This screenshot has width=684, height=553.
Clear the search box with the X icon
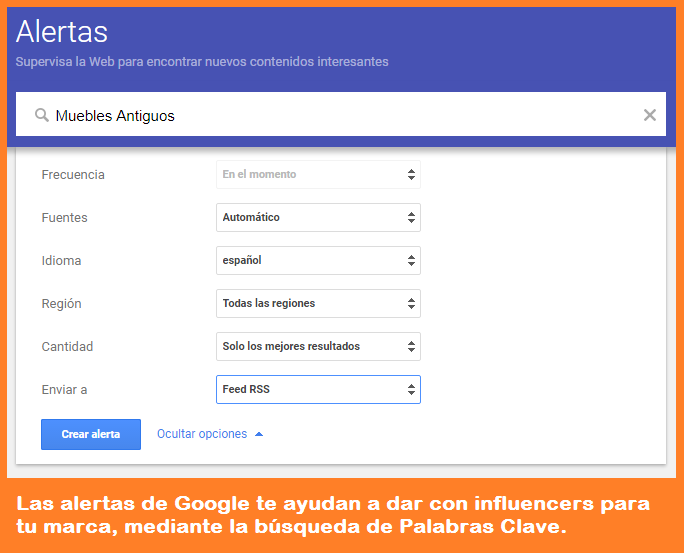(x=650, y=115)
